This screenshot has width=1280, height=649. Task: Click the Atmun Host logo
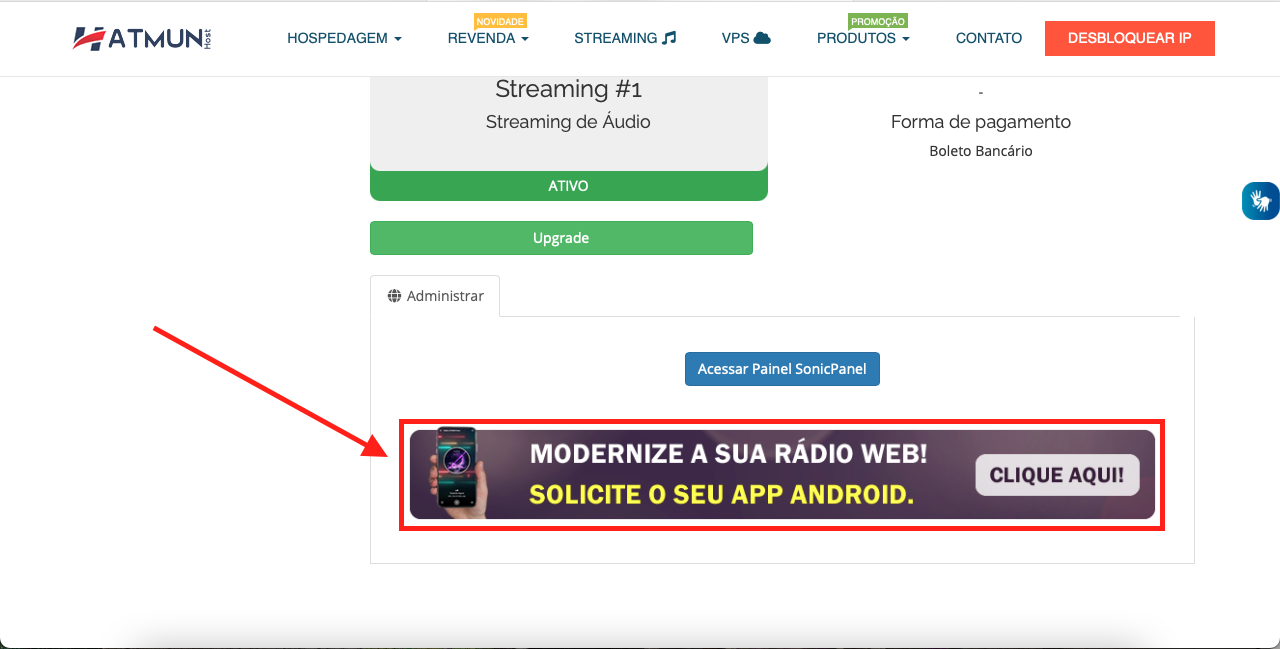coord(142,38)
